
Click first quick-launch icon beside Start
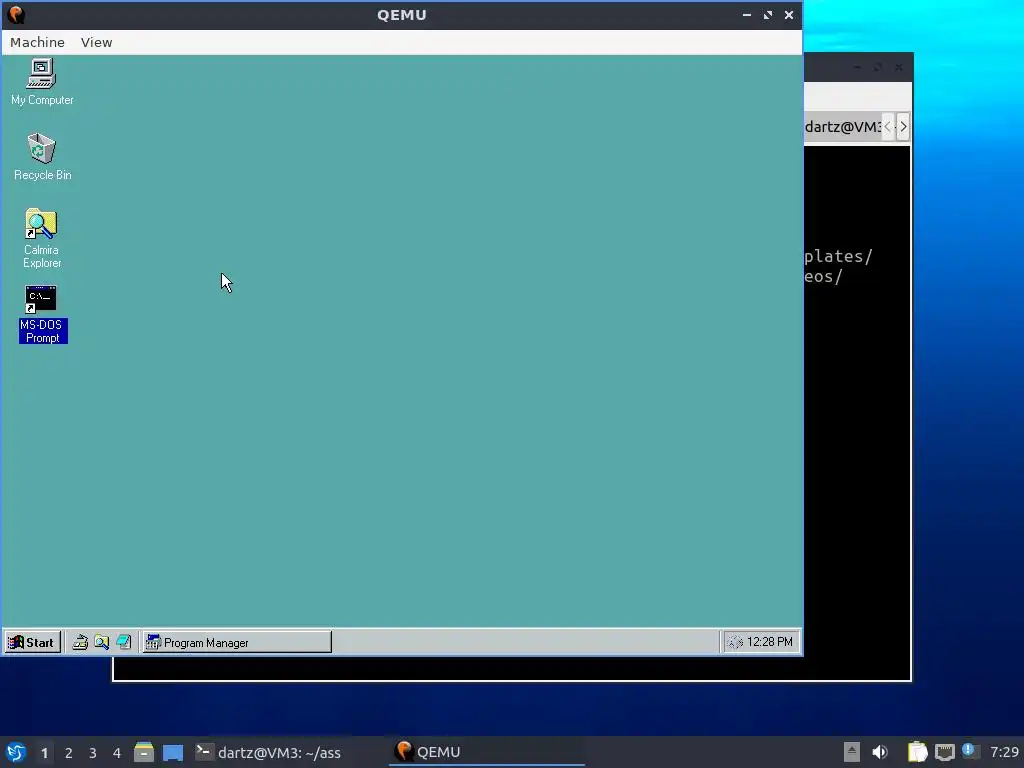point(80,642)
